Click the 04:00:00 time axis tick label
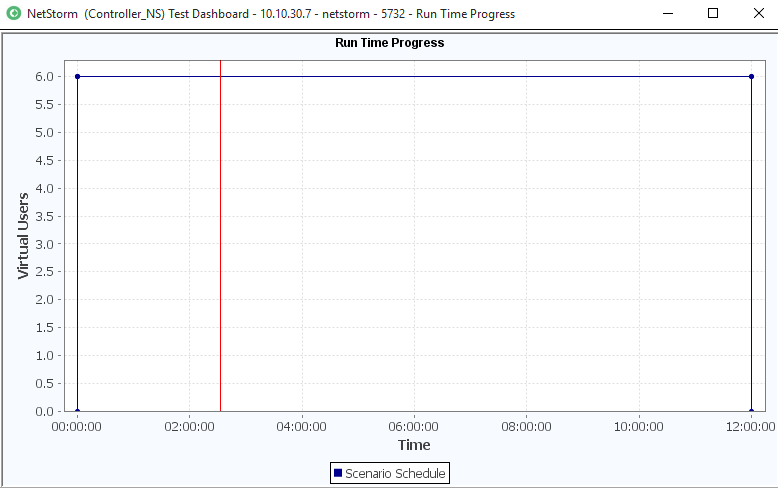 click(x=302, y=427)
